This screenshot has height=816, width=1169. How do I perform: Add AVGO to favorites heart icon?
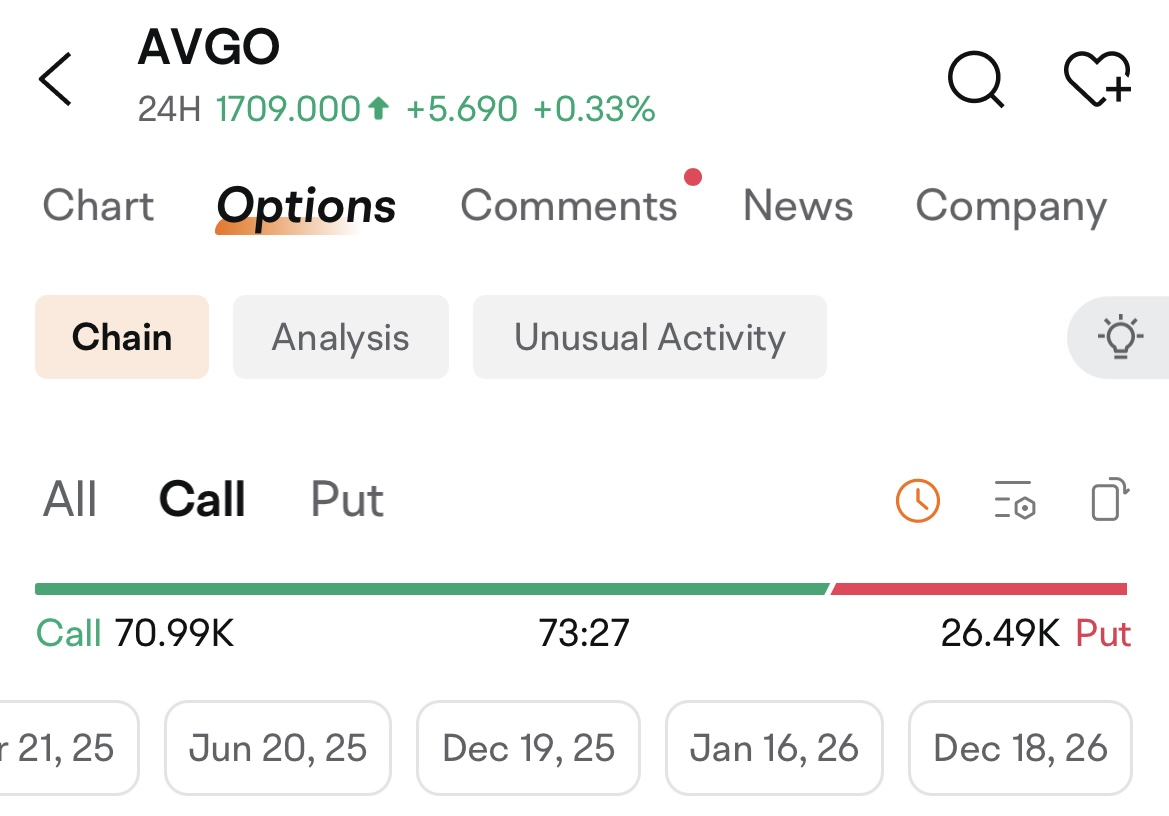coord(1096,79)
